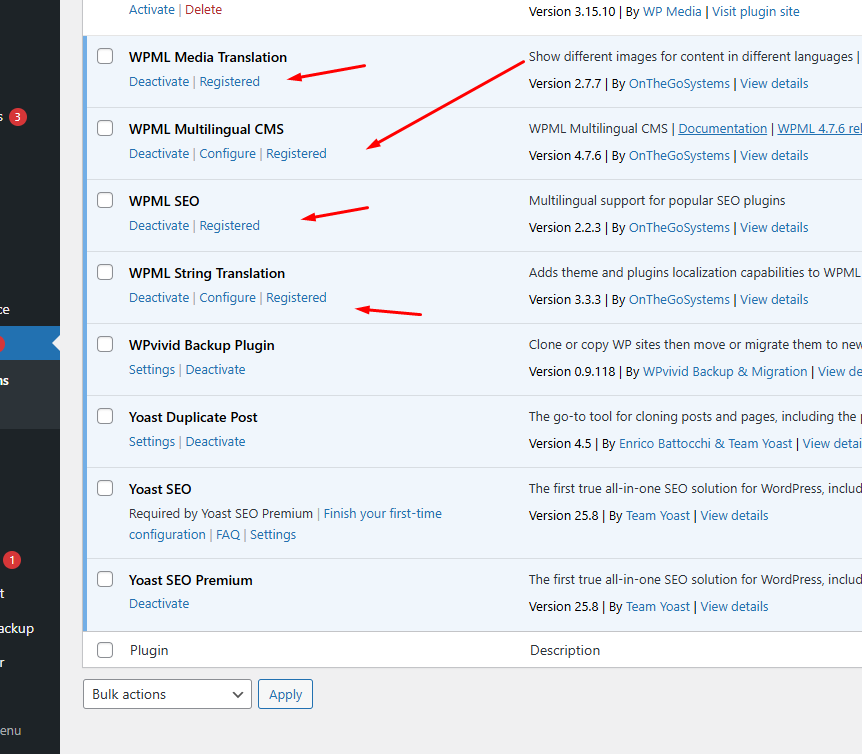Click Registered under WPML String Translation
This screenshot has height=754, width=862.
pos(296,297)
